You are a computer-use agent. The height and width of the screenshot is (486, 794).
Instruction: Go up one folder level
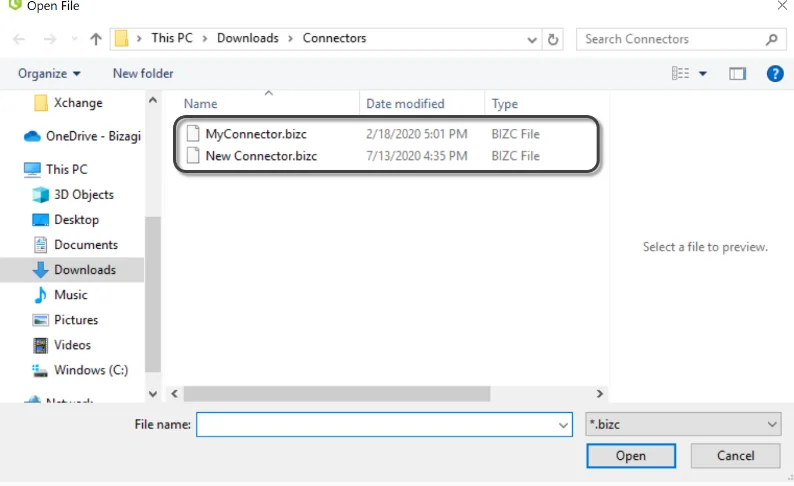(96, 39)
